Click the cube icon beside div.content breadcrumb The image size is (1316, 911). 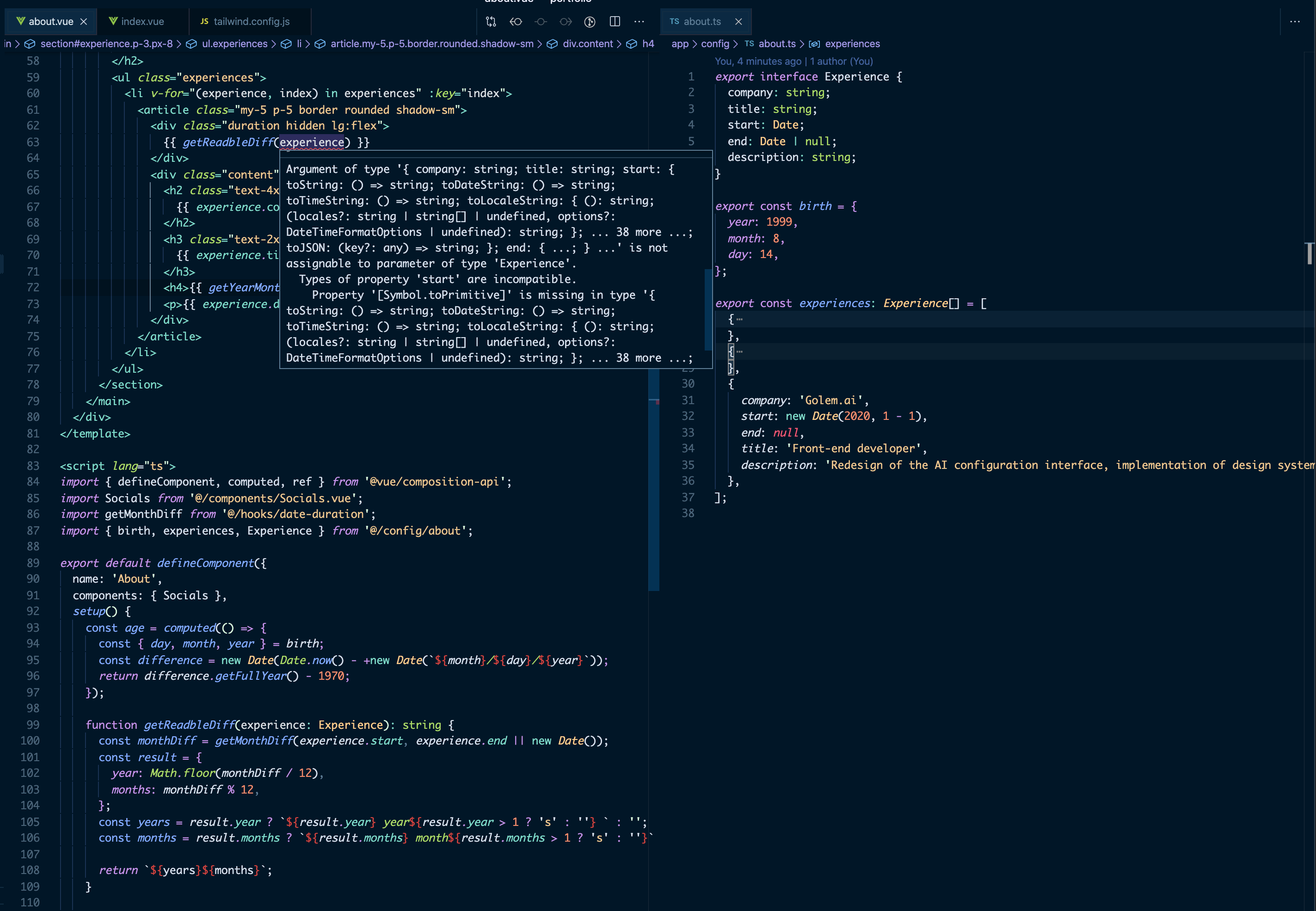(x=551, y=43)
